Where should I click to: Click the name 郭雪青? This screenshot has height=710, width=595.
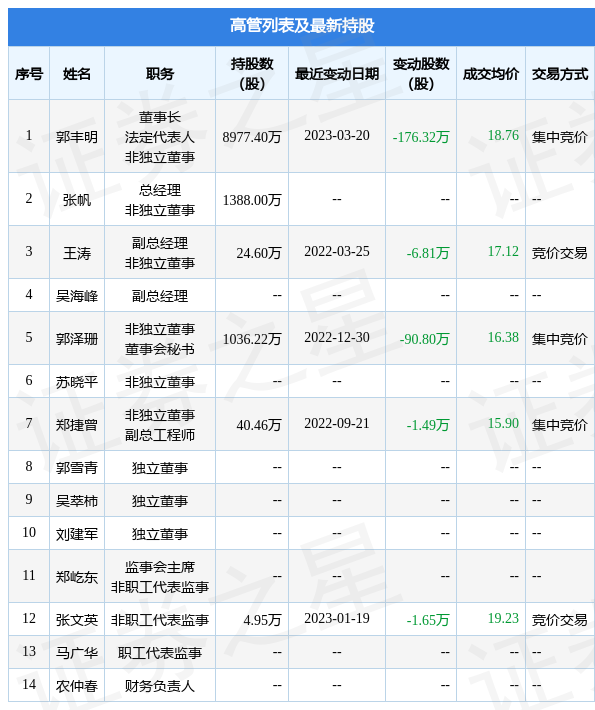point(77,468)
